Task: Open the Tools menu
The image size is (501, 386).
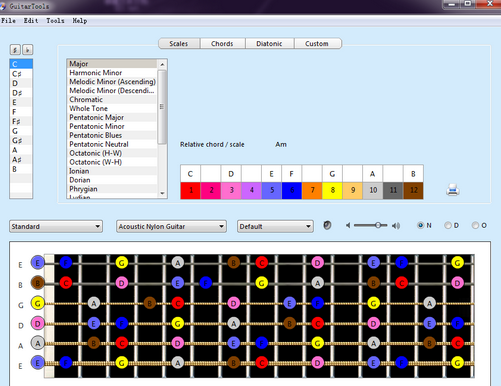Action: [55, 21]
